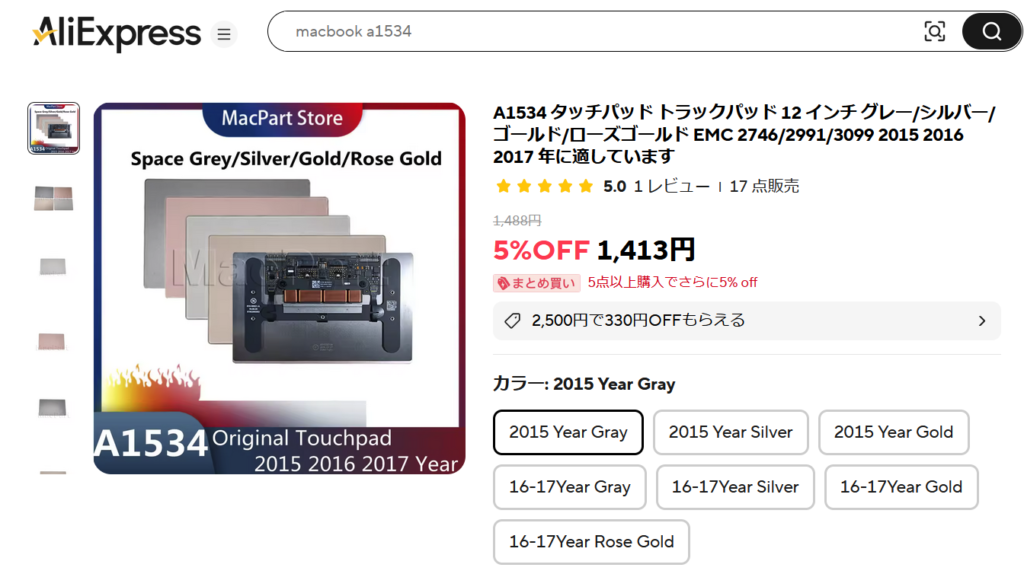Image resolution: width=1024 pixels, height=574 pixels.
Task: Choose the 2015 Year Gold variant
Action: (893, 432)
